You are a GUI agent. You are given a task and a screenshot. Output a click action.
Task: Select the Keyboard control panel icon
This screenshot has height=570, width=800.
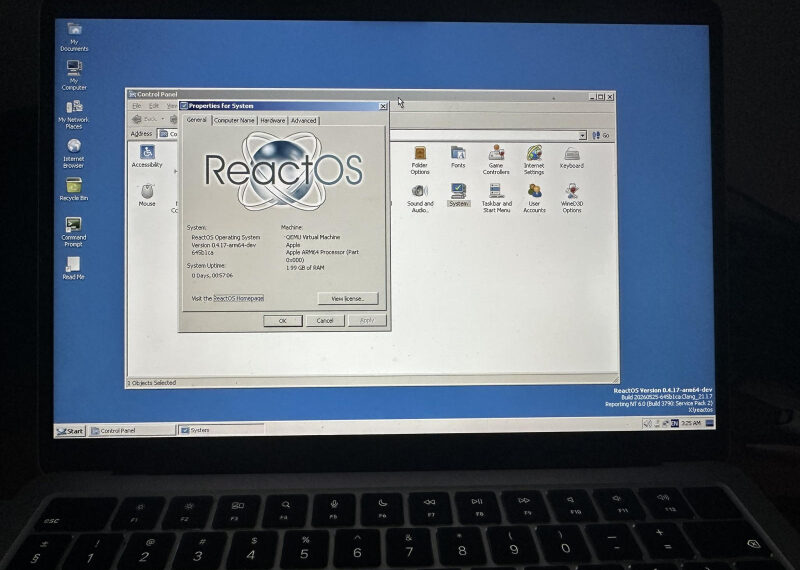pos(572,158)
